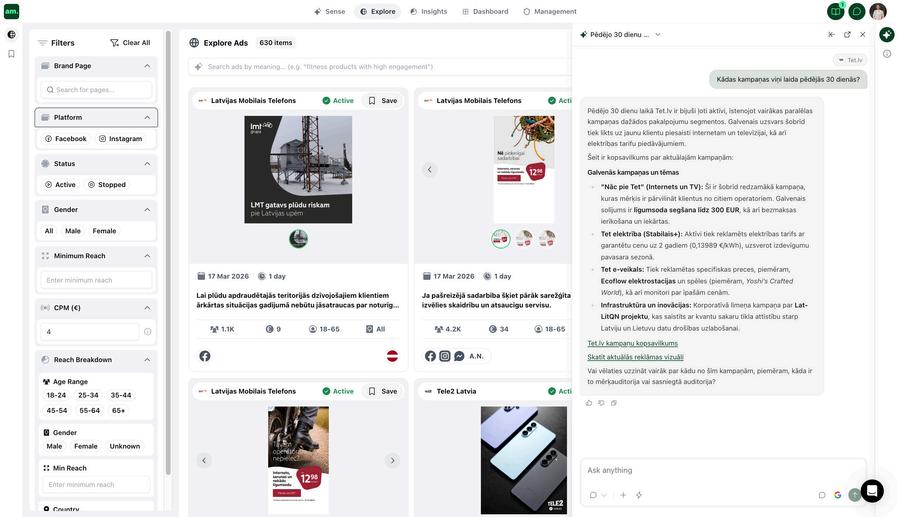Open the green chat bubble icon in the top bar

[856, 11]
